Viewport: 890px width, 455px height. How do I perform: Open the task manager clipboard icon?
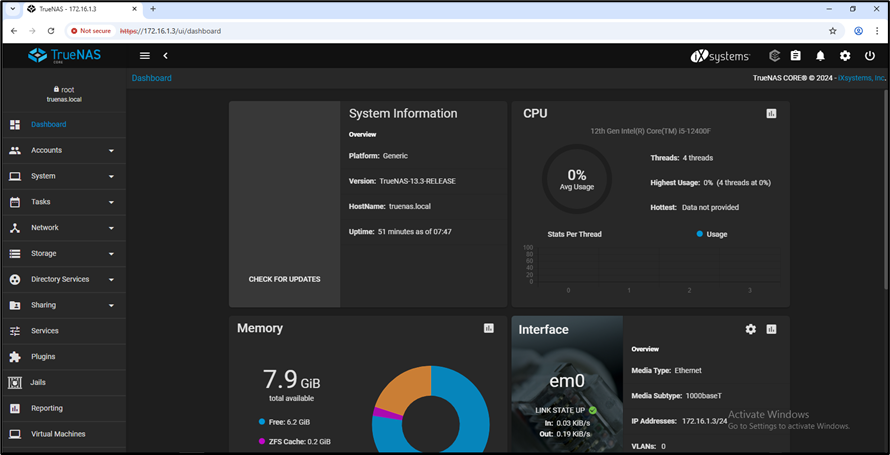pos(796,56)
